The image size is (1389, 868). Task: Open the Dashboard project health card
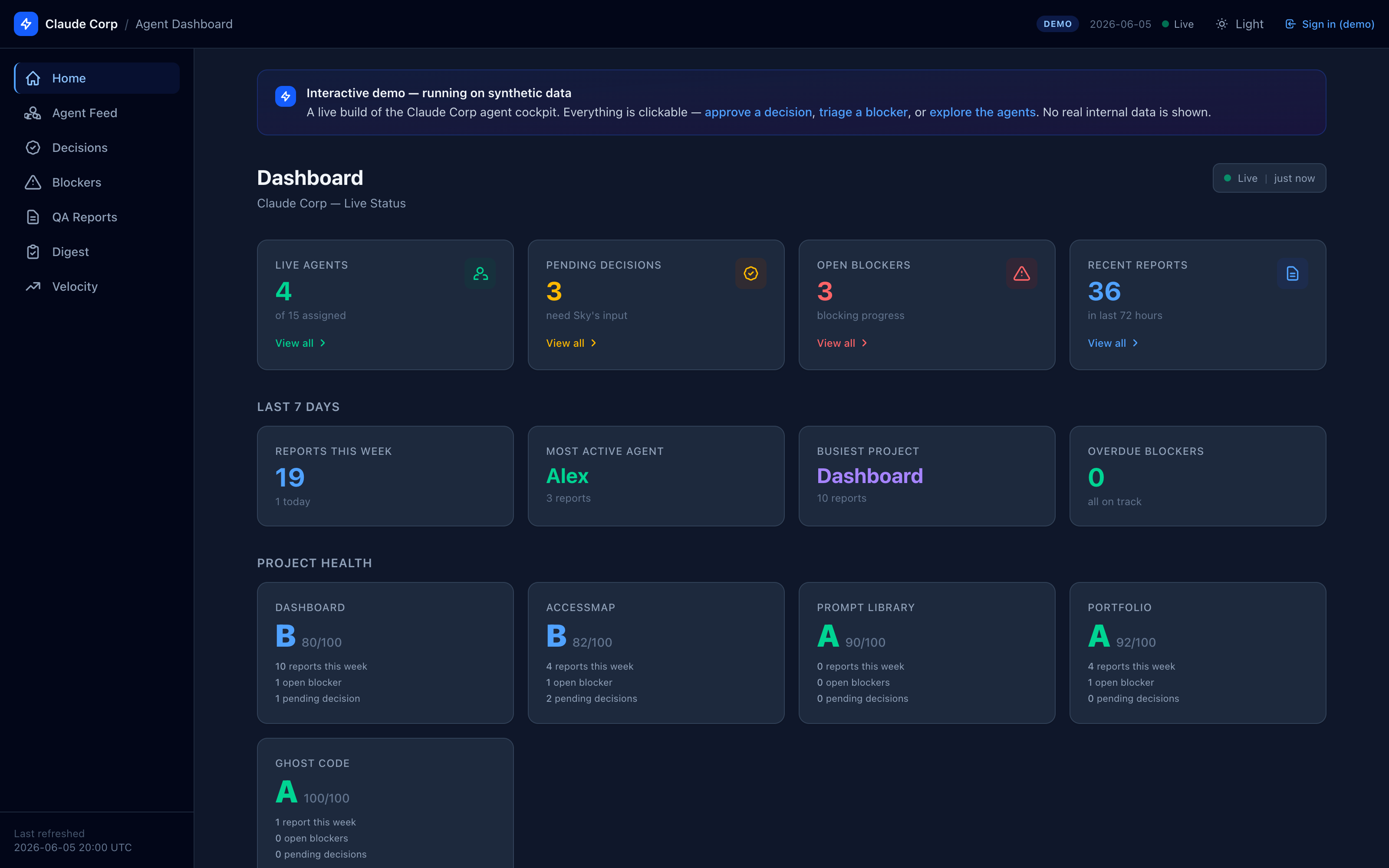pyautogui.click(x=385, y=653)
